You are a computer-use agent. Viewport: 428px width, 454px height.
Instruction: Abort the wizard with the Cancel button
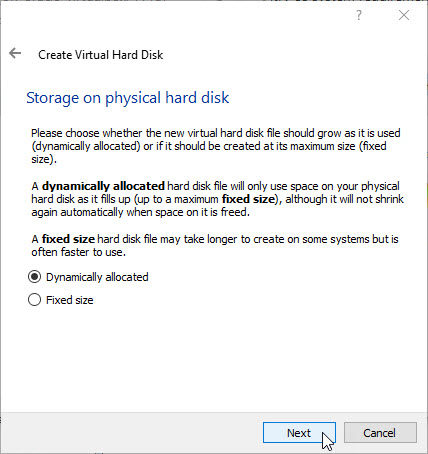(380, 433)
